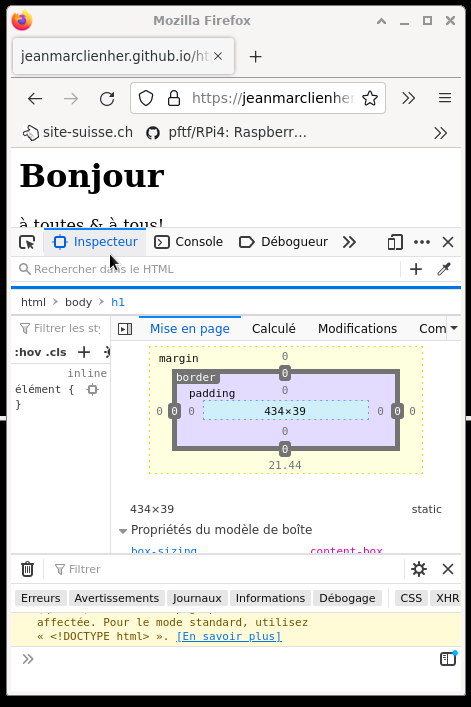Select html in the breadcrumb
The image size is (471, 707).
(x=33, y=302)
